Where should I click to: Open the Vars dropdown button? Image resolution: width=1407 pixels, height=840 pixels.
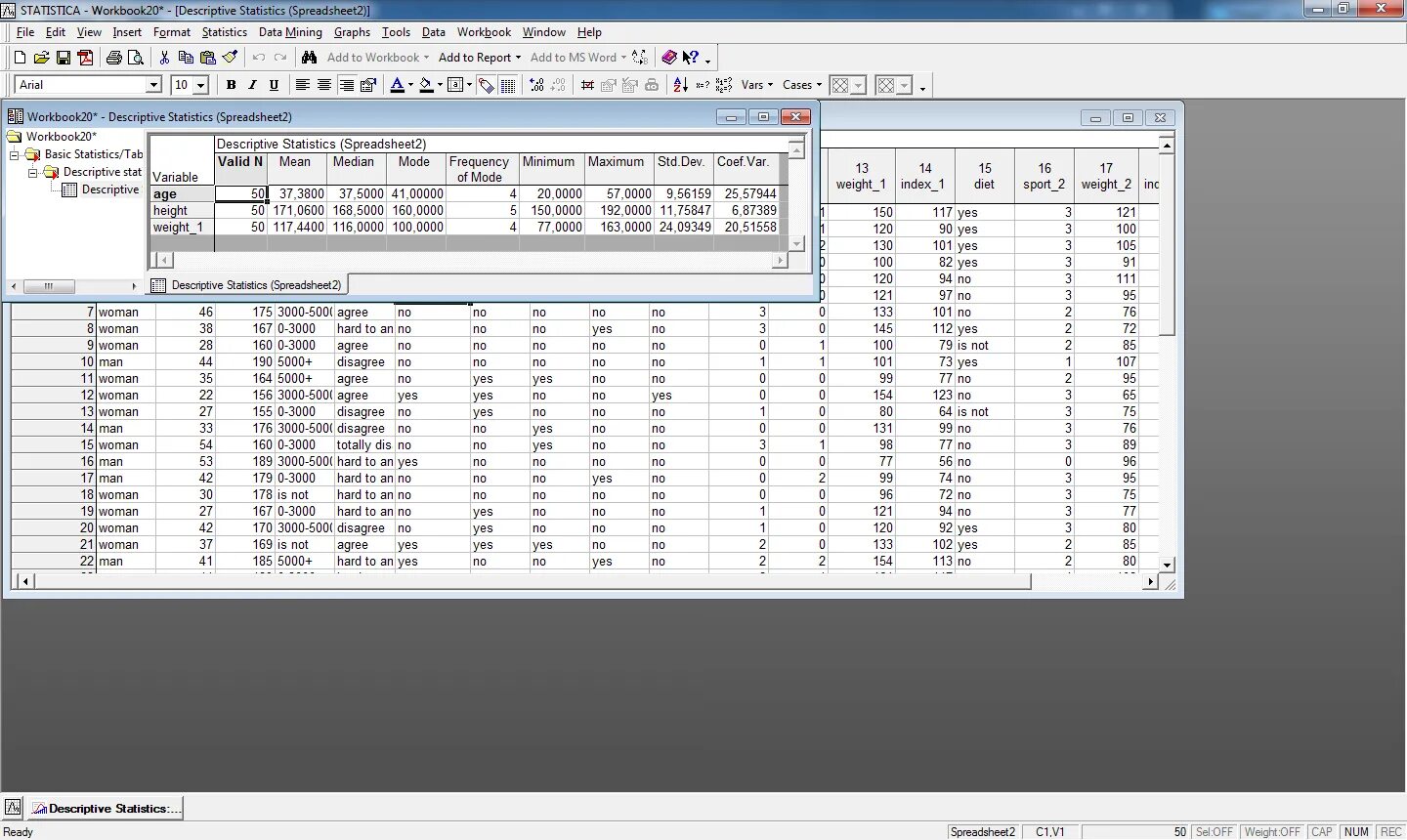click(x=756, y=85)
